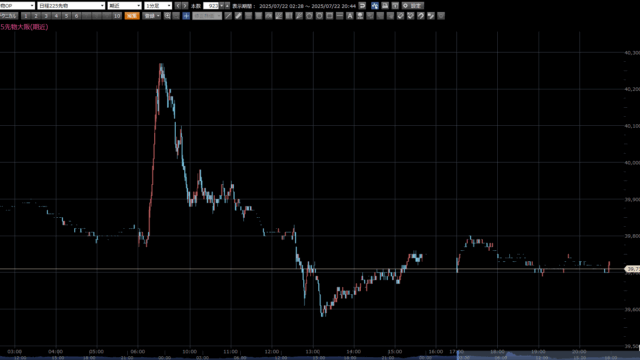The height and width of the screenshot is (360, 640).
Task: Decrease bar count with down stepper
Action: point(222,6)
